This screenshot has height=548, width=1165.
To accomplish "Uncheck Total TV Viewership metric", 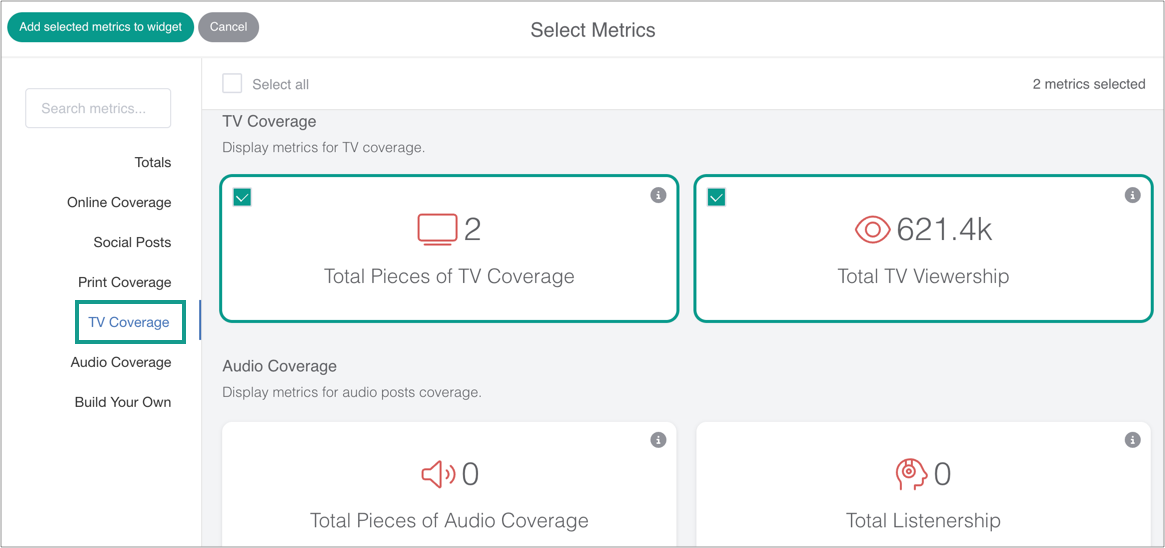I will pyautogui.click(x=716, y=197).
